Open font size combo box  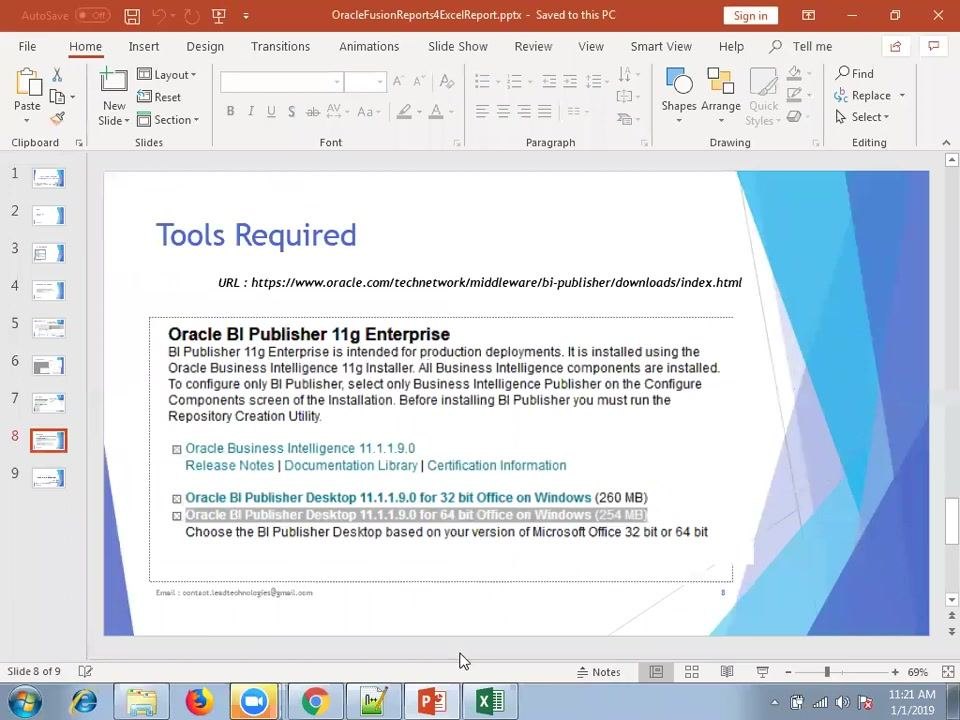(365, 81)
